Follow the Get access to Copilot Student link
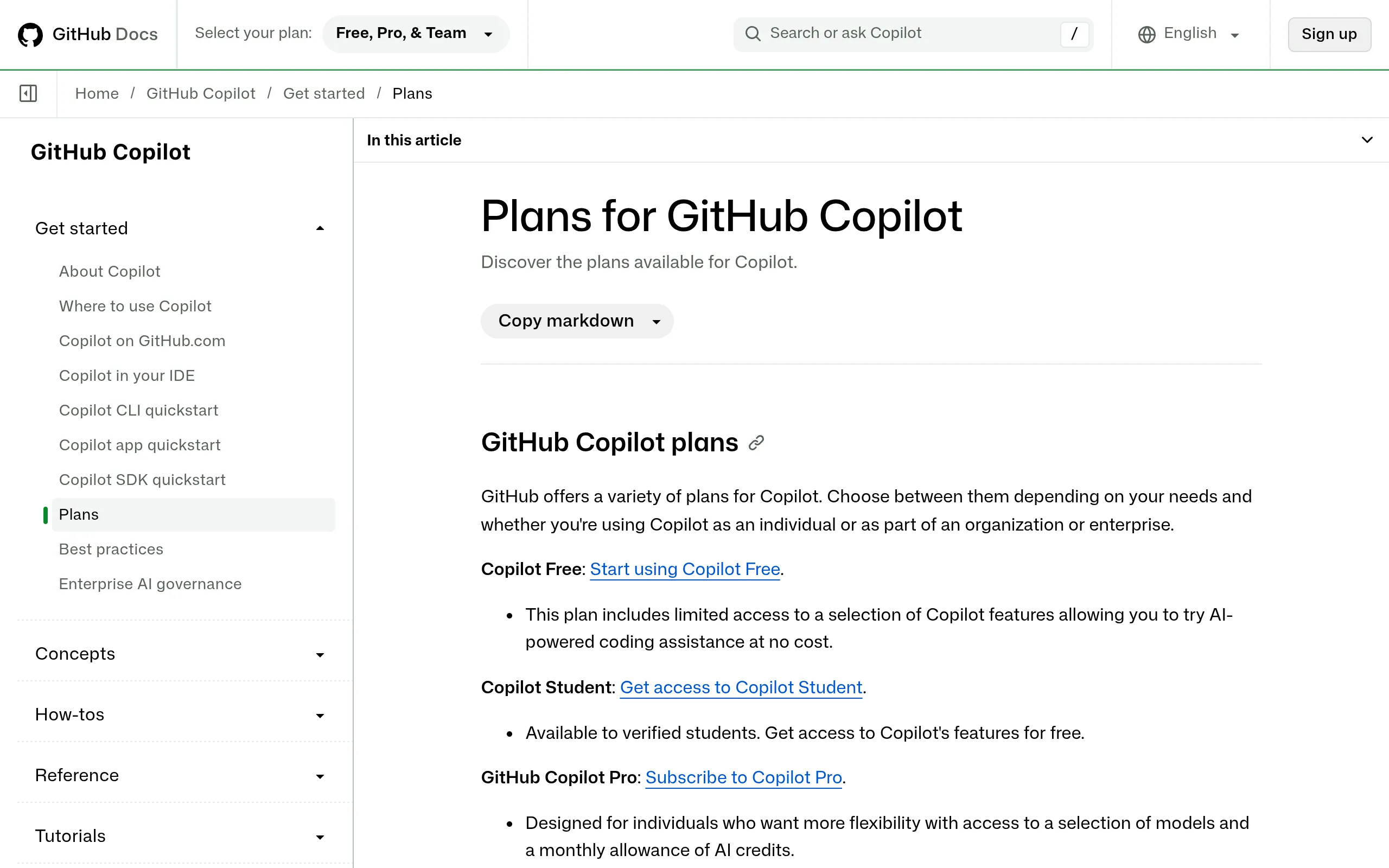The image size is (1389, 868). [741, 688]
